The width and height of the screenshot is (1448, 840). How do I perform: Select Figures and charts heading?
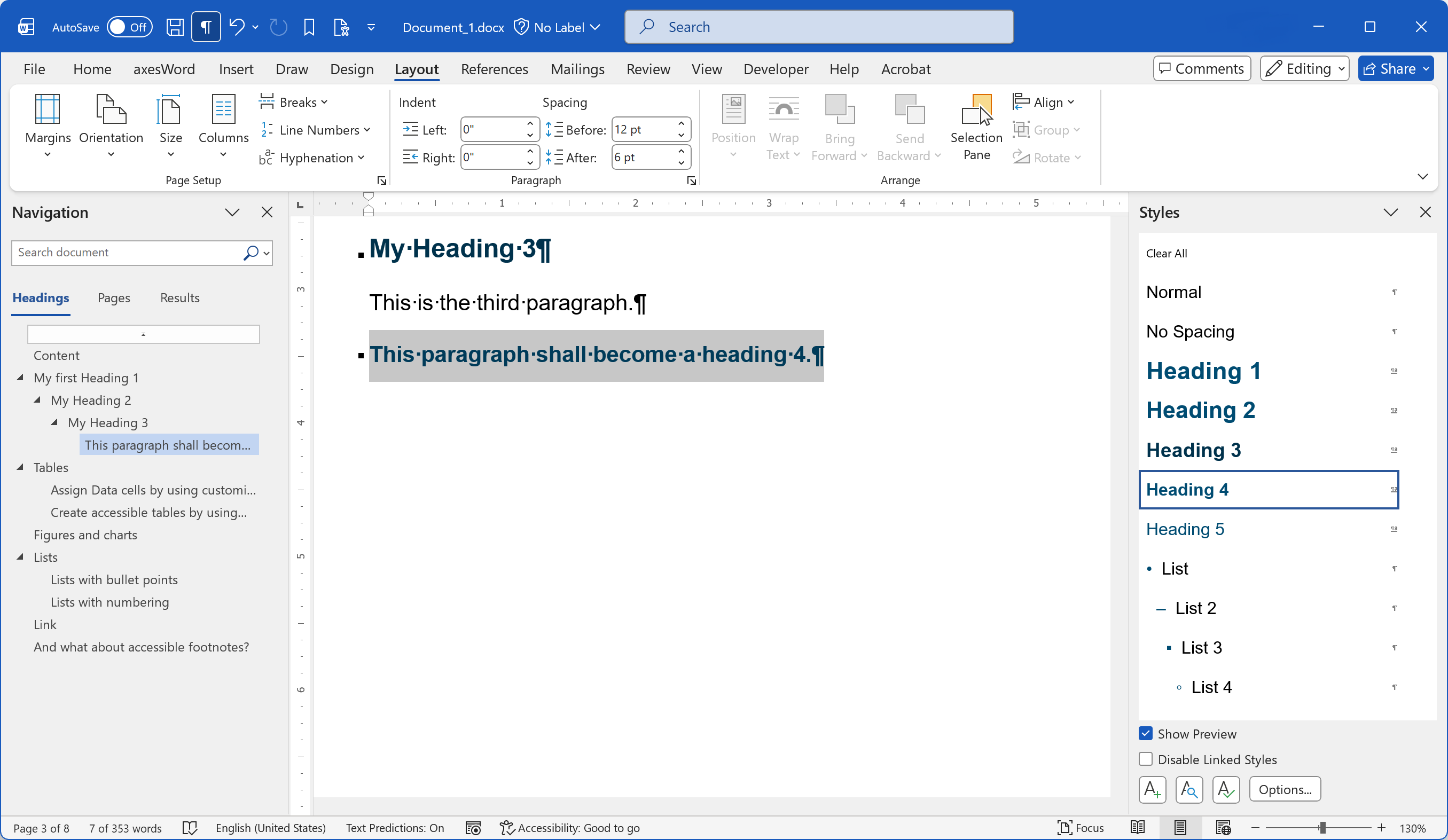click(85, 535)
